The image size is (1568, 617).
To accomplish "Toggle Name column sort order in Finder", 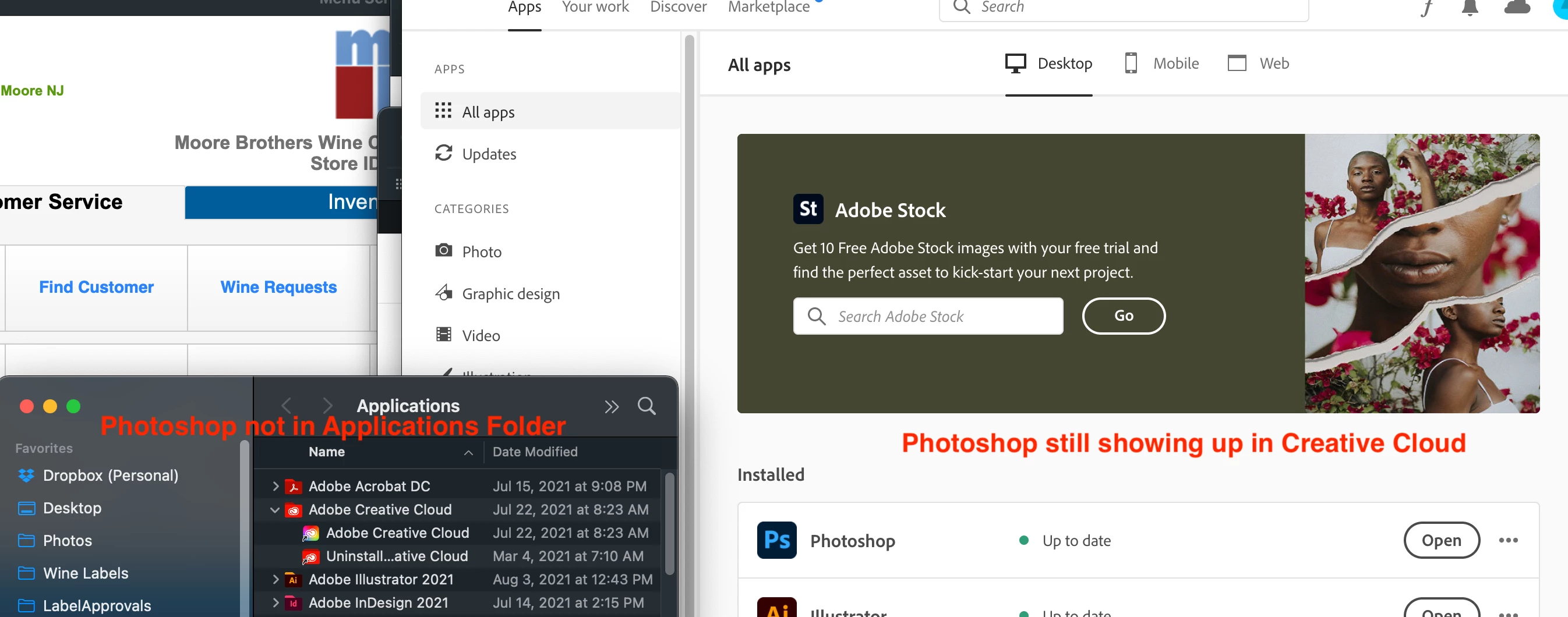I will pyautogui.click(x=468, y=452).
